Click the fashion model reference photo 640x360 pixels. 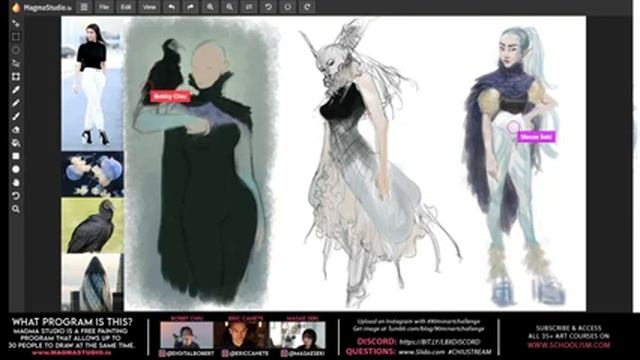click(x=92, y=84)
